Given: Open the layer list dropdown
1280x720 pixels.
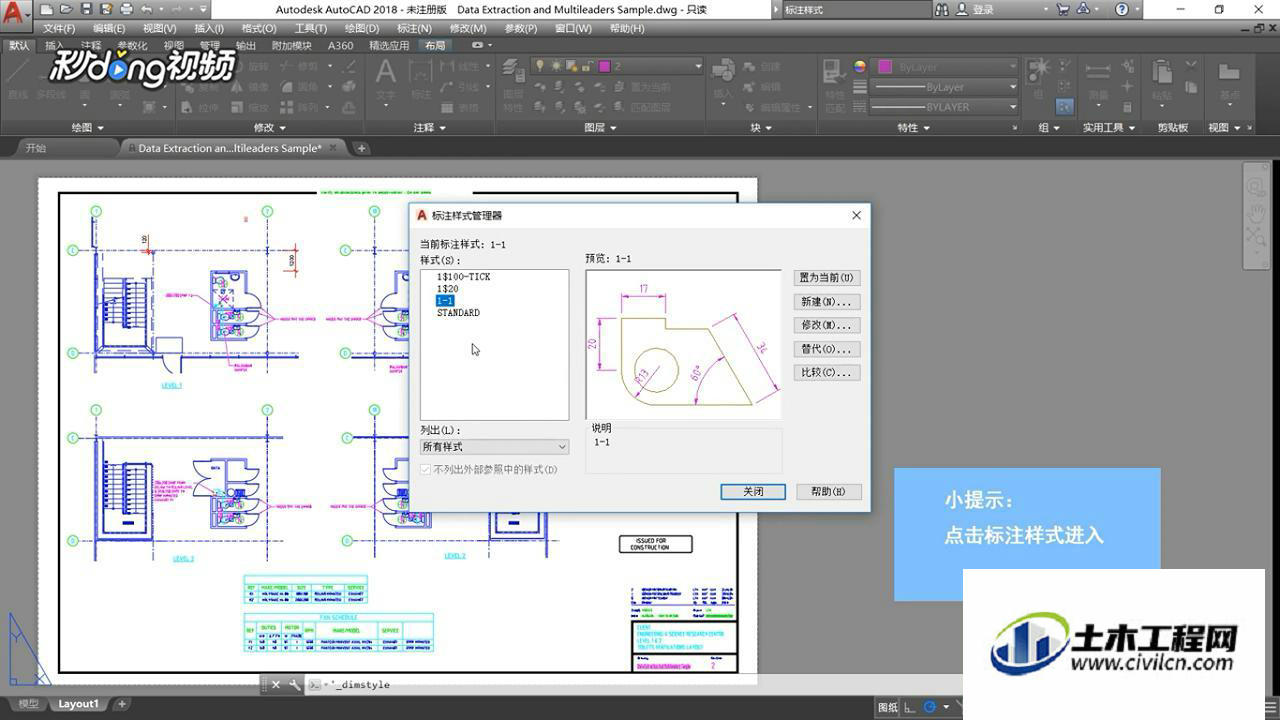Looking at the screenshot, I should click(698, 66).
